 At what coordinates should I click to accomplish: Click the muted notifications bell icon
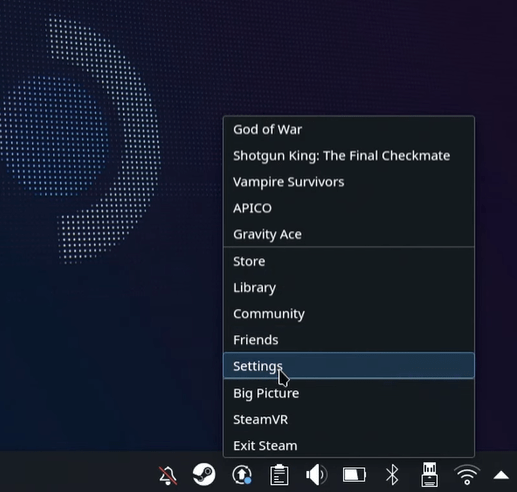[x=168, y=475]
